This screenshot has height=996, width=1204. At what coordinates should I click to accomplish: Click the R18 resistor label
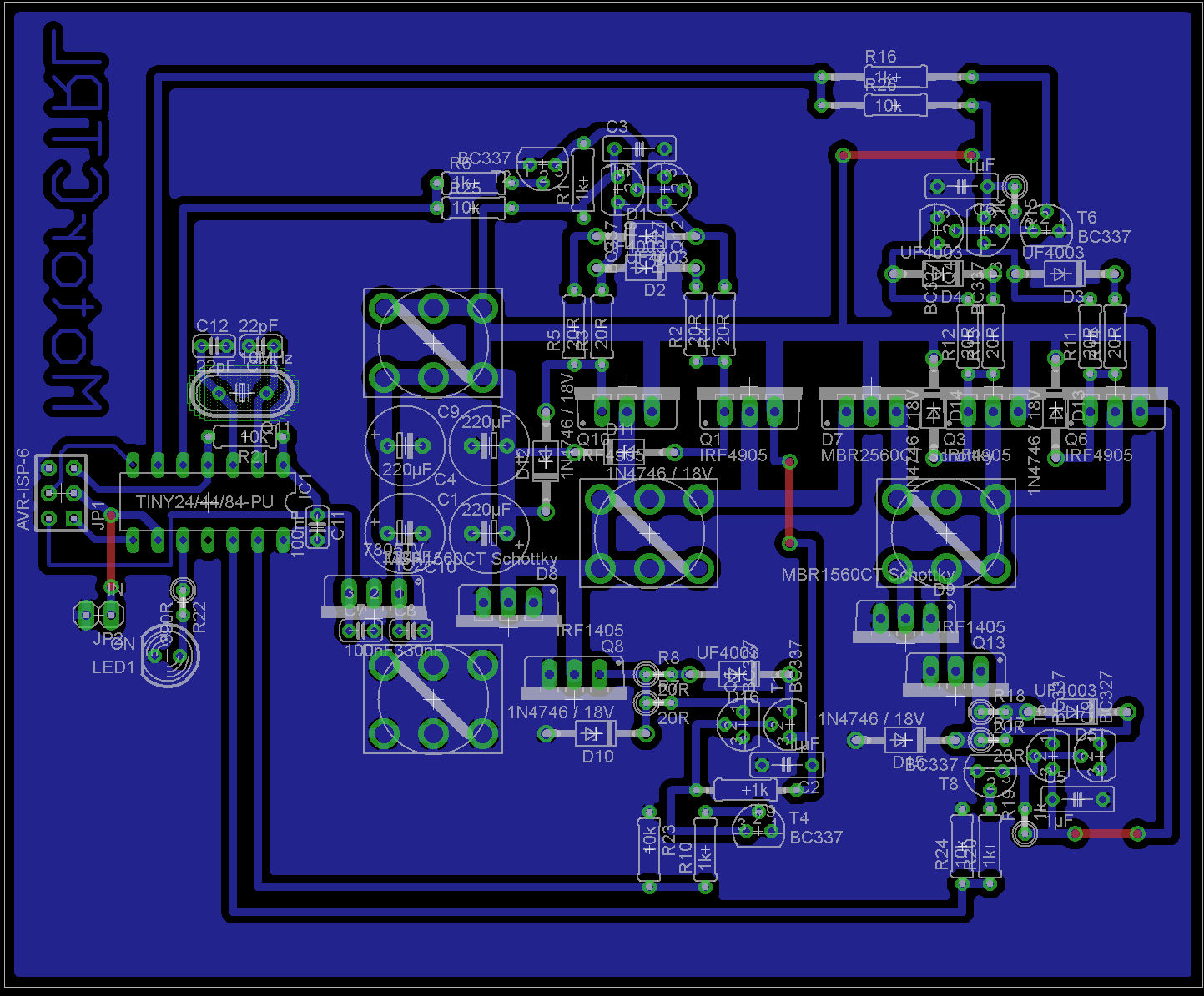(1009, 696)
